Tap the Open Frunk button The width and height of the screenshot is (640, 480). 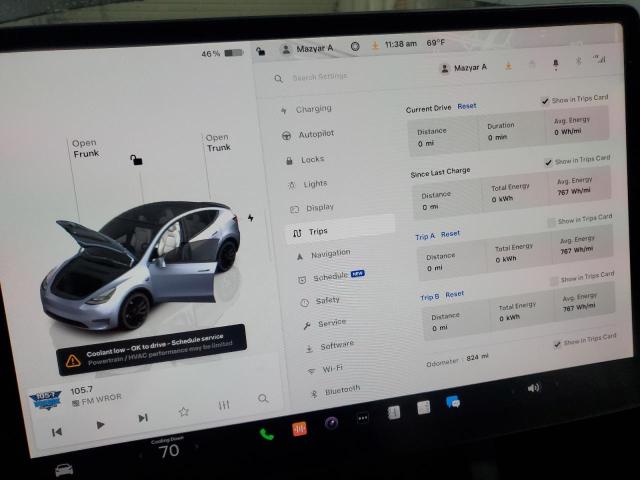(x=85, y=148)
